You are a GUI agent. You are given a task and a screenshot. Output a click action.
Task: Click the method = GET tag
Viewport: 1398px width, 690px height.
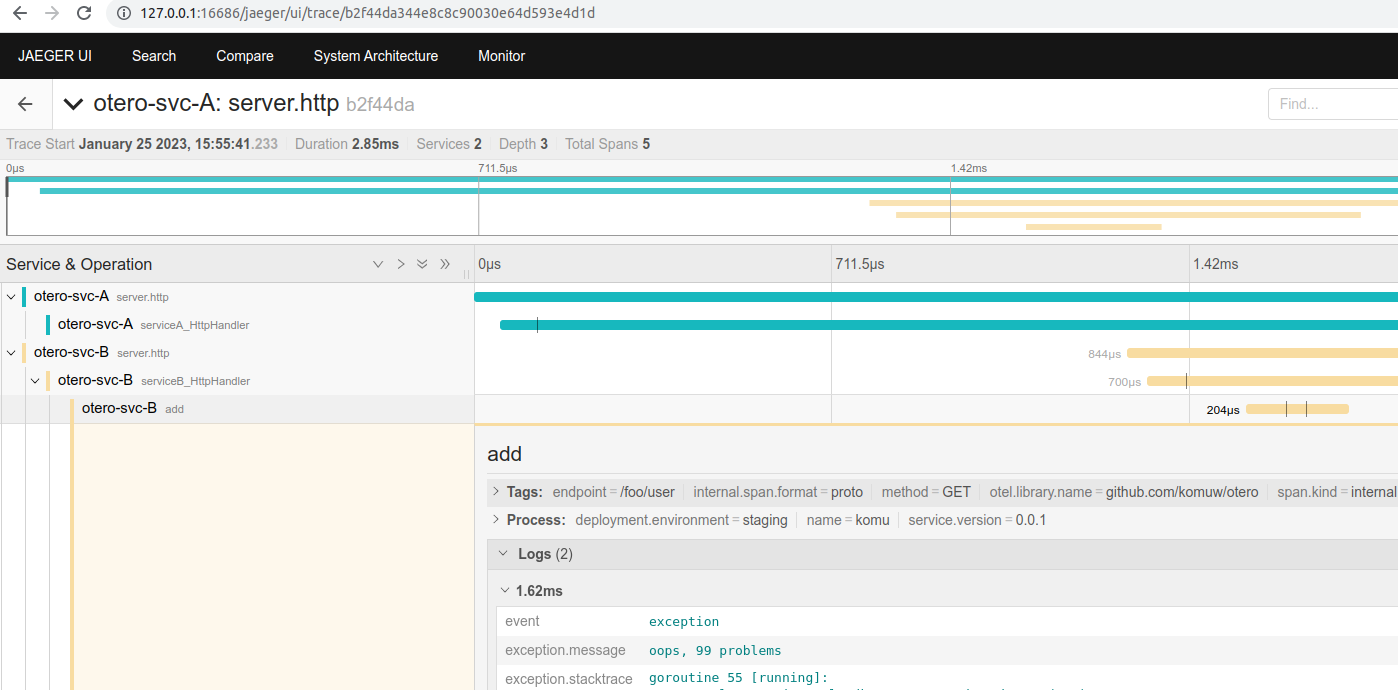tap(926, 492)
